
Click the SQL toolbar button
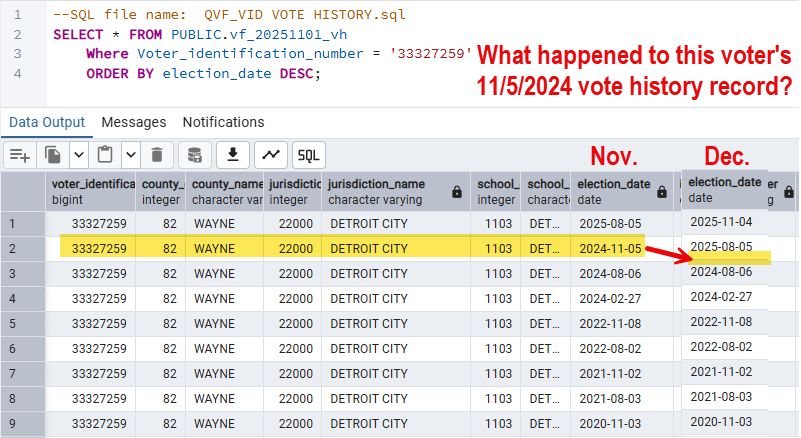coord(309,155)
